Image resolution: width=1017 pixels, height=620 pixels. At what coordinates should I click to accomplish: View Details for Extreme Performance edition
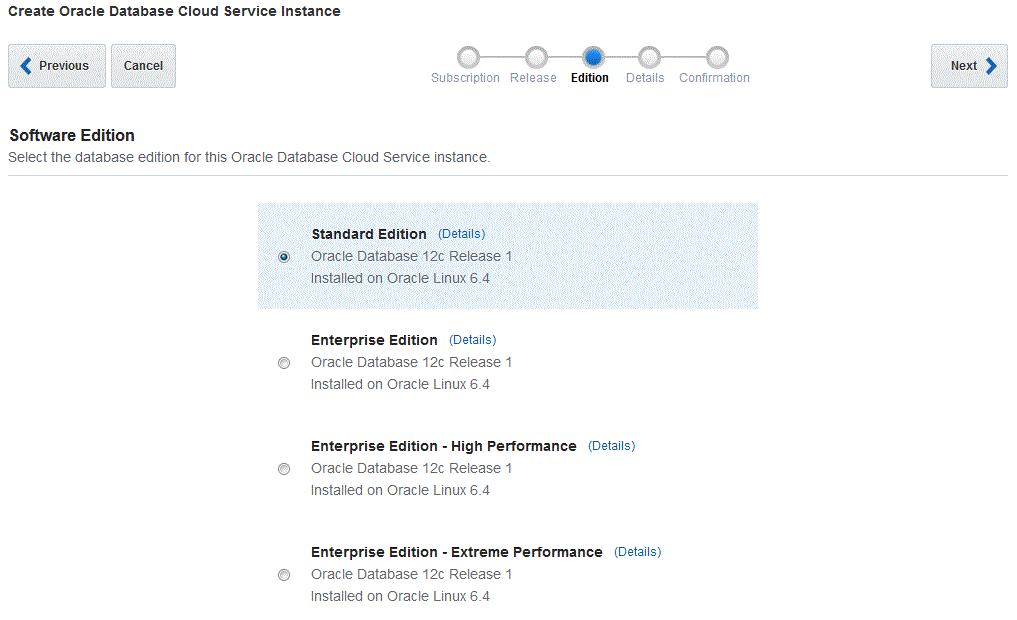pos(638,552)
